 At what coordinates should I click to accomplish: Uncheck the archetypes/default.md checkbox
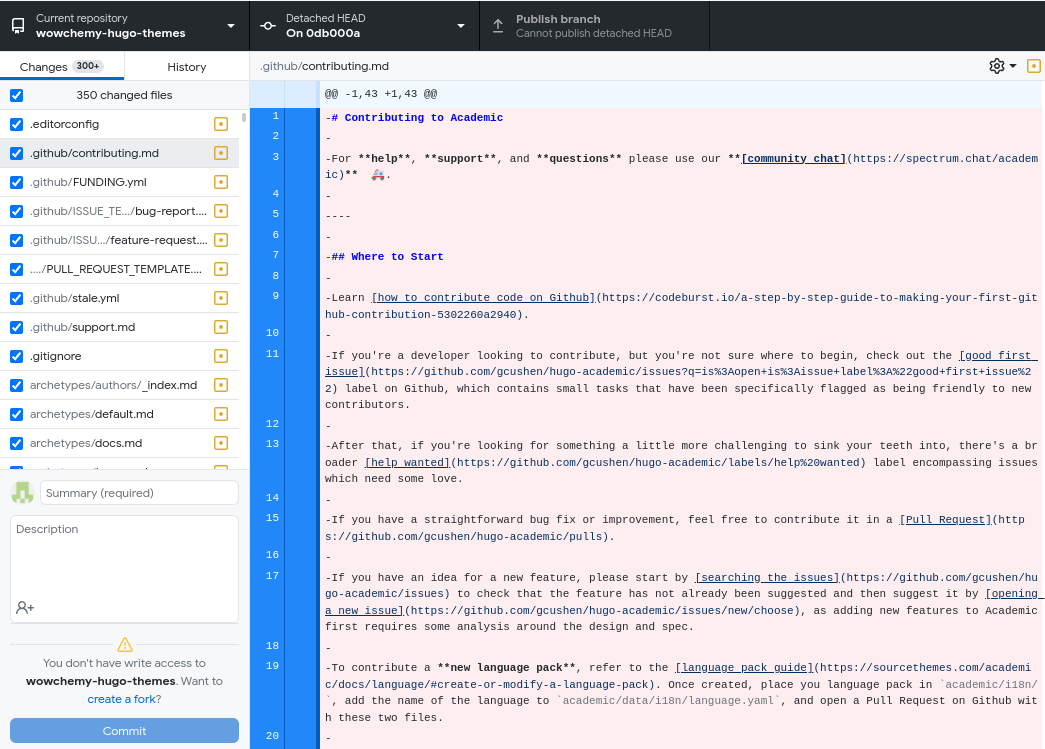pos(17,414)
